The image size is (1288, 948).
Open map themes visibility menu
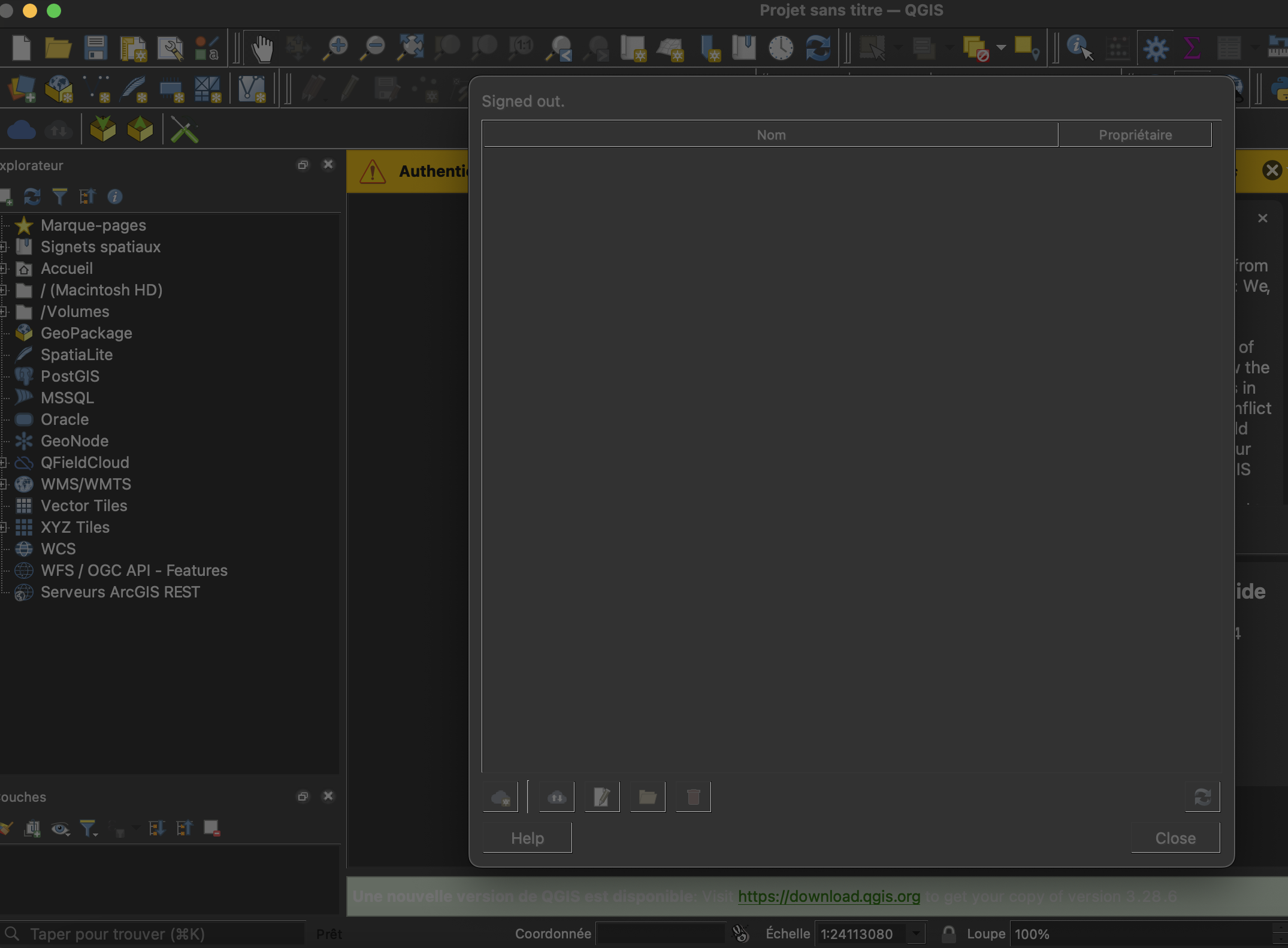pyautogui.click(x=60, y=829)
